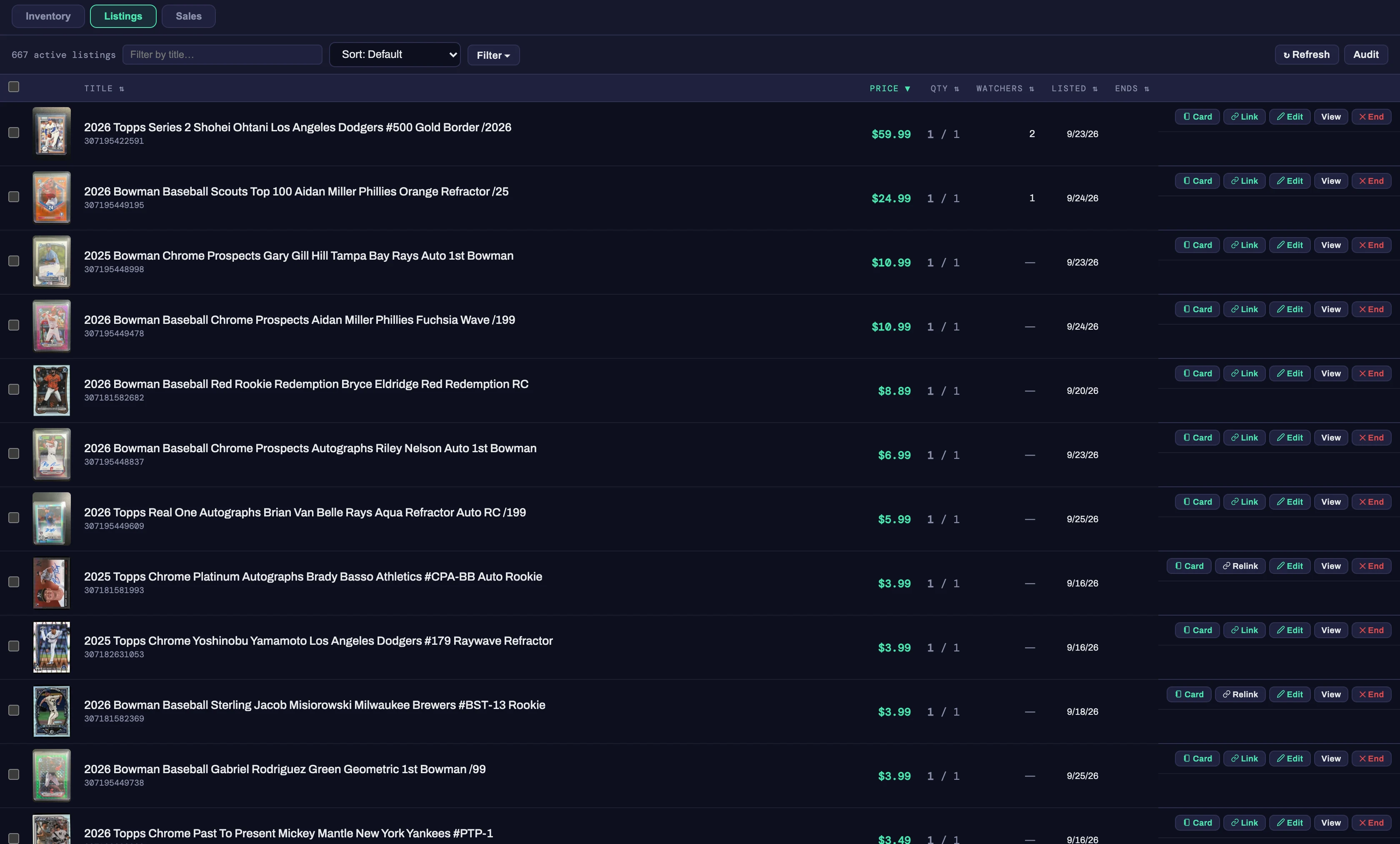Open Card for Shohei Ohtani Gold Border listing
Viewport: 1400px width, 844px height.
[x=1197, y=117]
